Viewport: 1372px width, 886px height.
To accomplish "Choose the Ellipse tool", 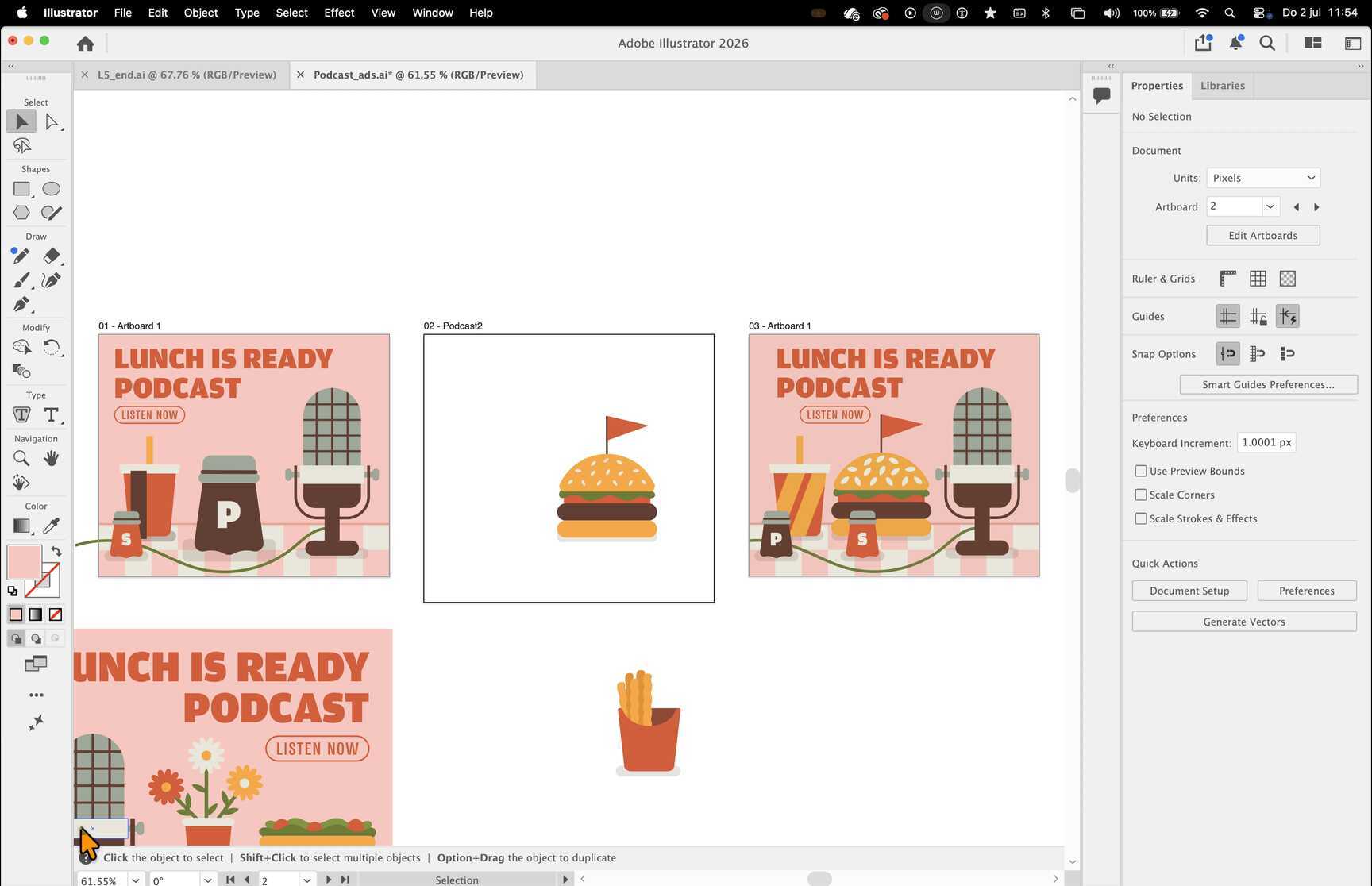I will point(51,189).
